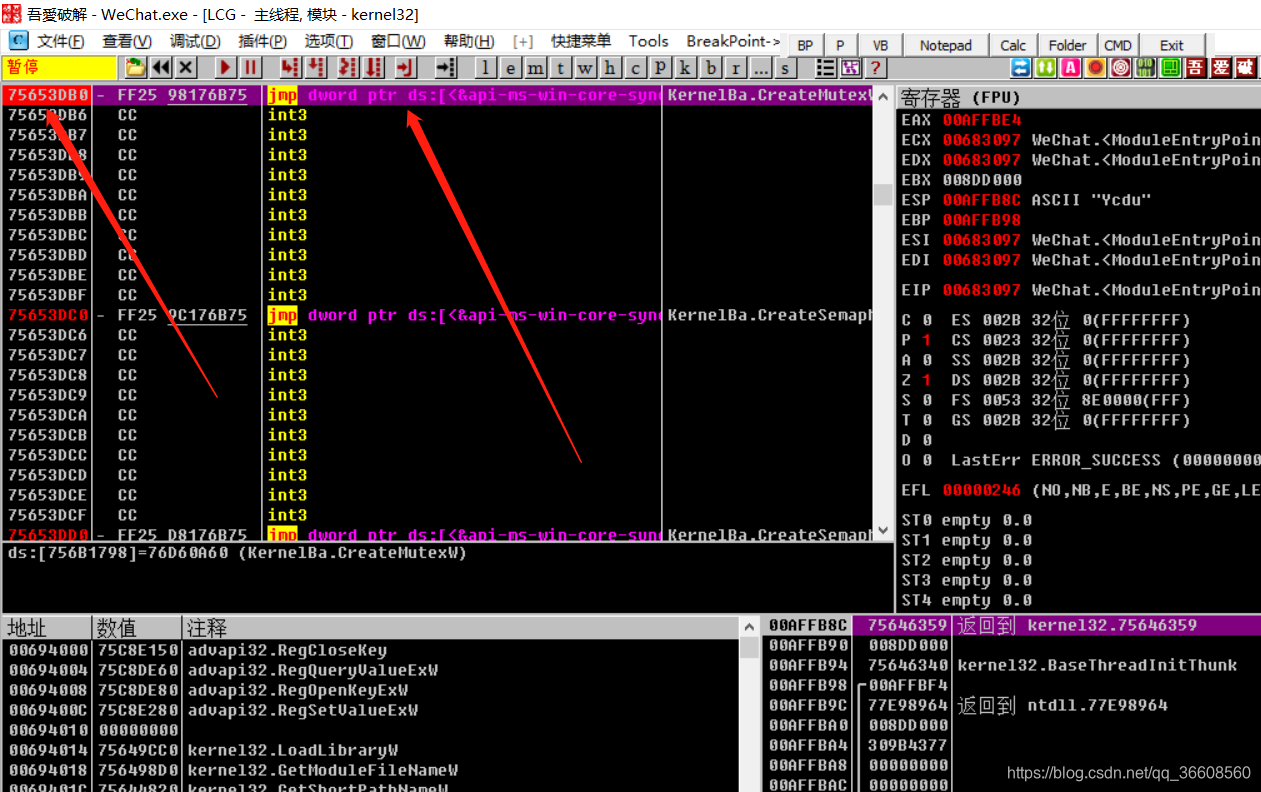Restart program with the rewind icon
The width and height of the screenshot is (1261, 792).
click(x=160, y=68)
